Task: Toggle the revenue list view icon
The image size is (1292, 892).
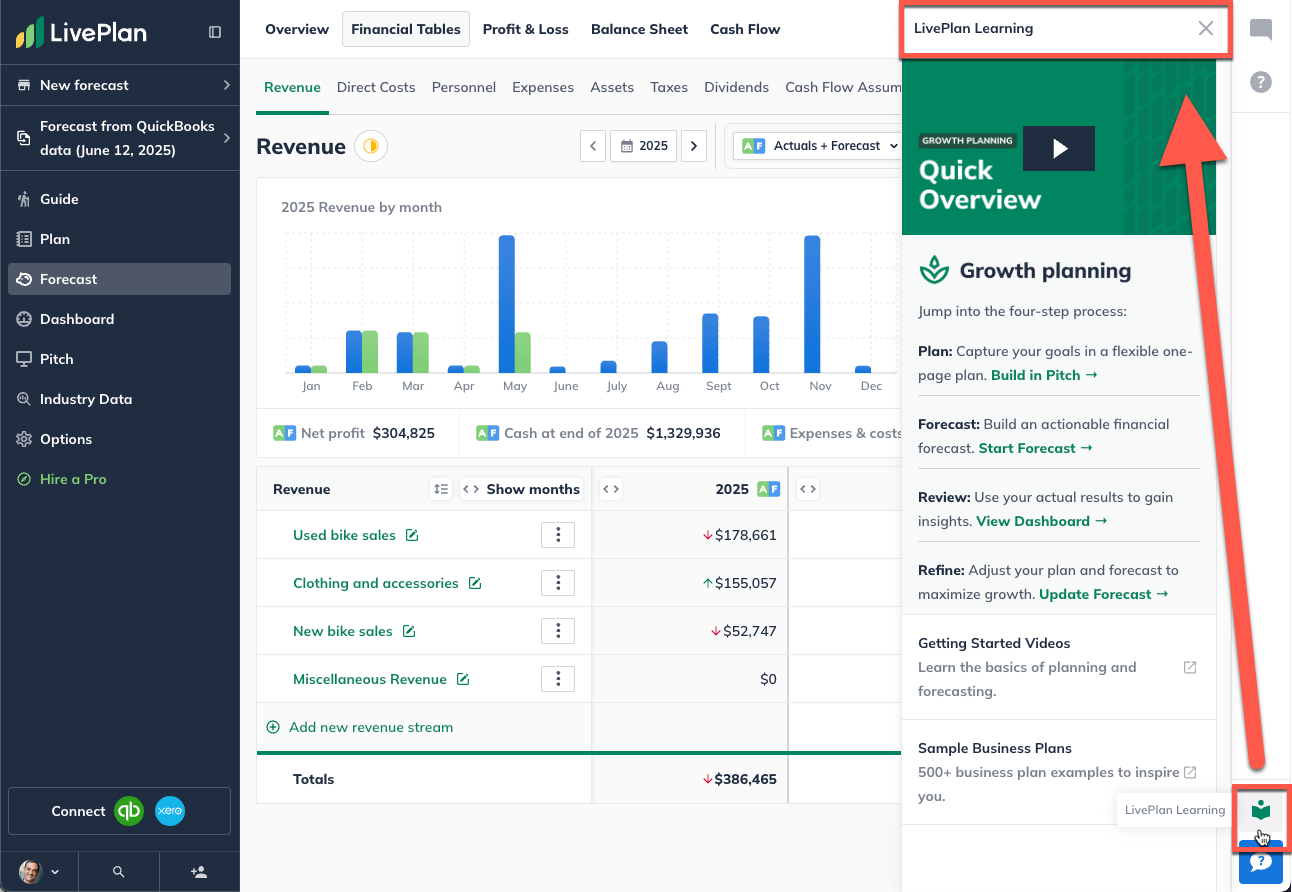Action: pos(440,489)
